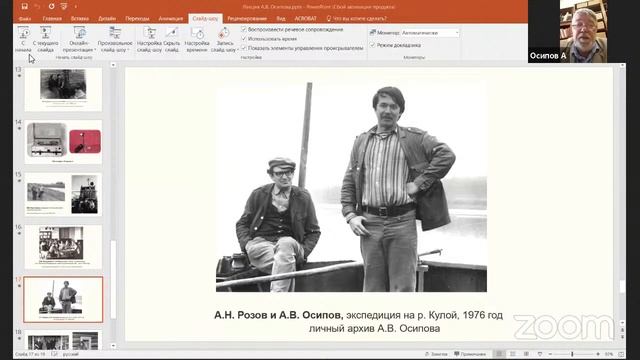Click zoom in plus button
Image resolution: width=640 pixels, height=360 pixels.
(598, 354)
